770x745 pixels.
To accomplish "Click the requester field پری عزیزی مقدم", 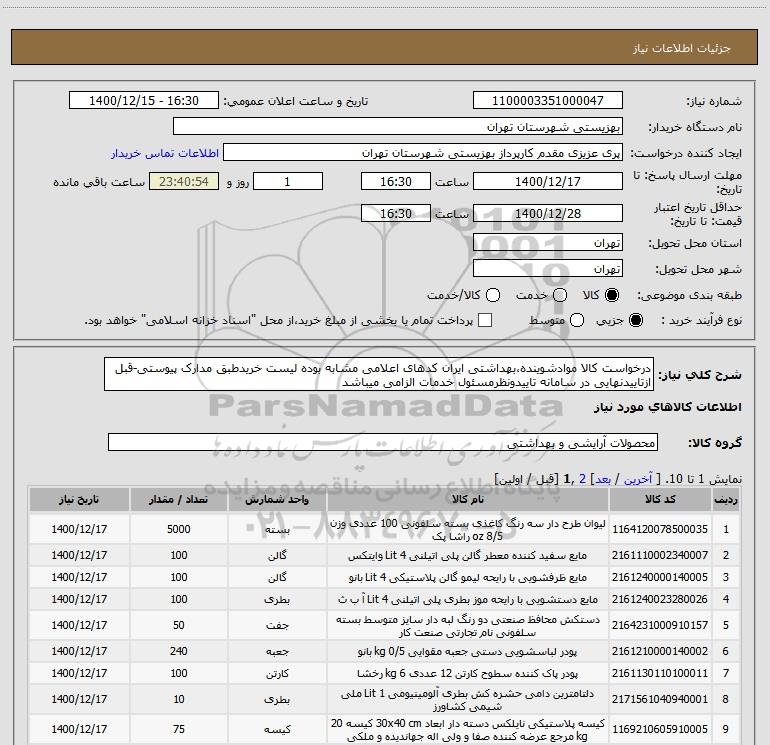I will pos(423,152).
